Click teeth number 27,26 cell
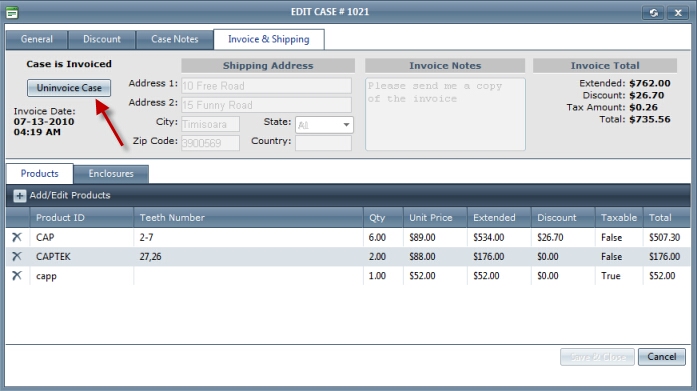Screen dimensions: 697x391 click(248, 256)
